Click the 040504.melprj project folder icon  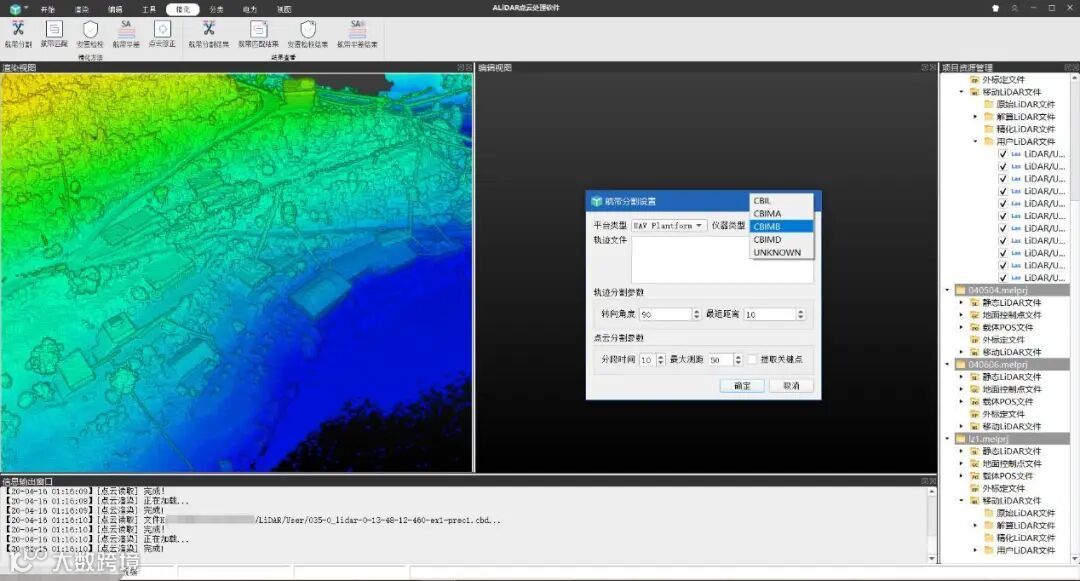pyautogui.click(x=960, y=290)
